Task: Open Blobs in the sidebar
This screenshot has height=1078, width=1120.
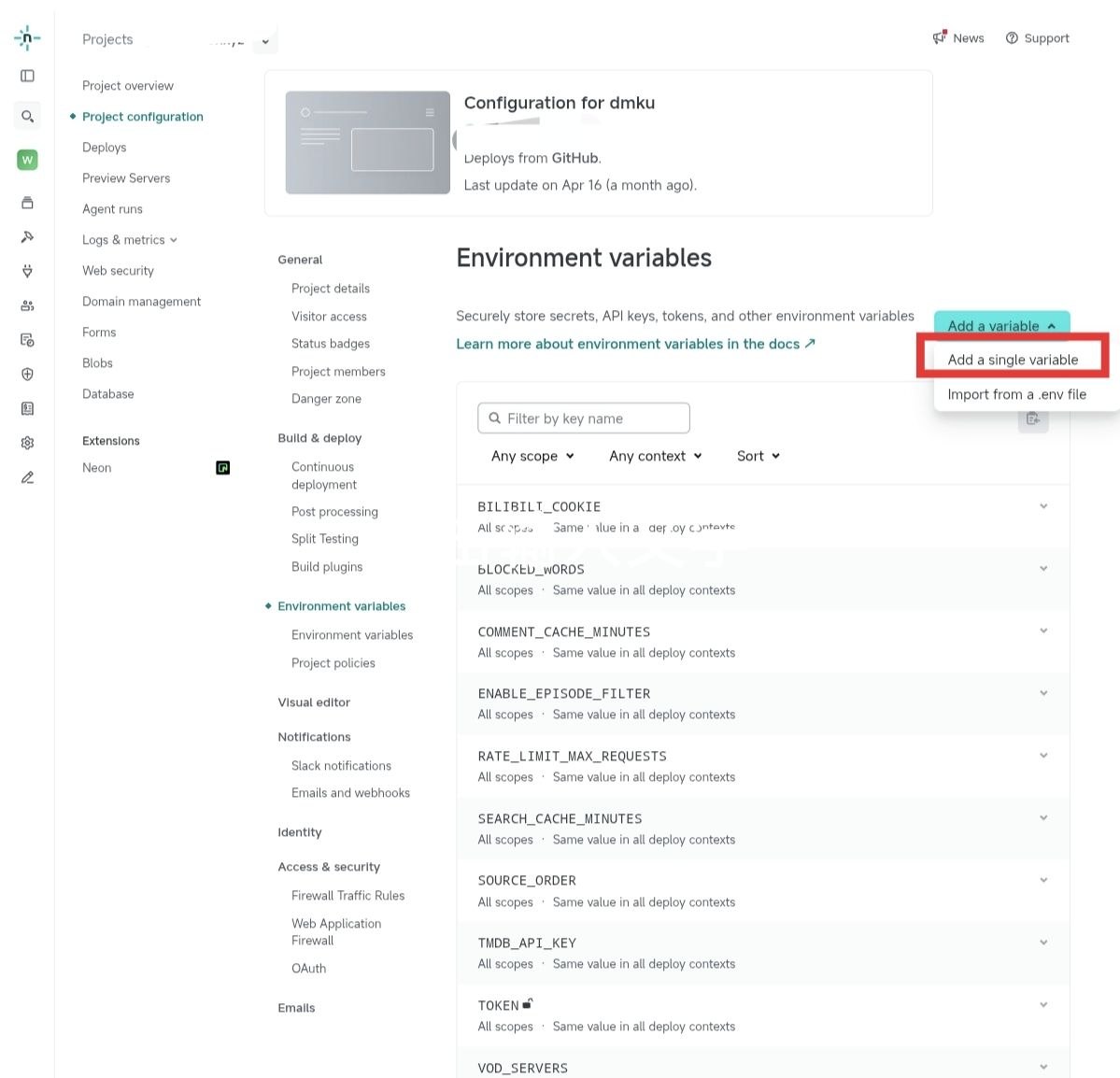Action: click(97, 362)
